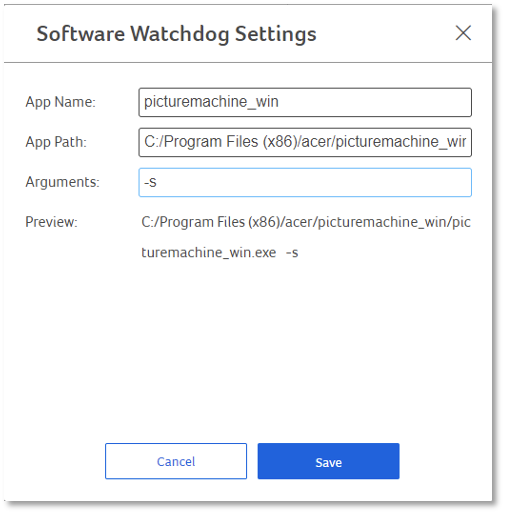Viewport: 506px width, 514px height.
Task: Click the "App Name:" label
Action: (x=60, y=102)
